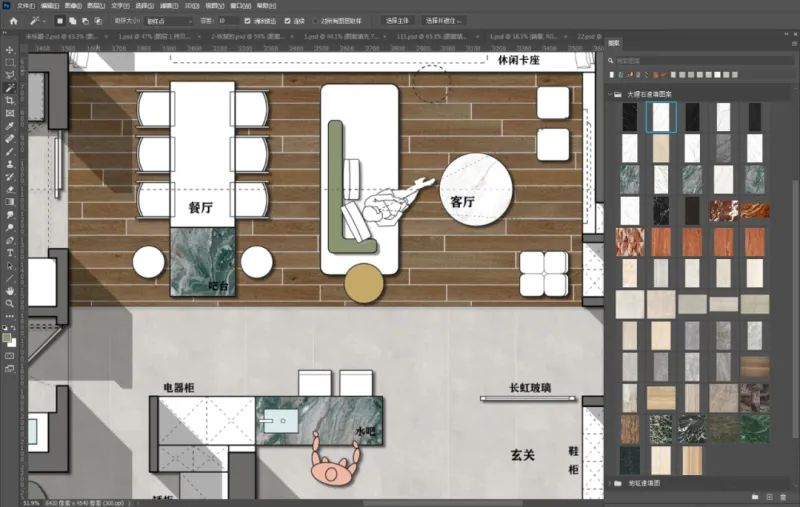Select the Horizontal Type tool
Screen dimensions: 800x507
(9, 253)
